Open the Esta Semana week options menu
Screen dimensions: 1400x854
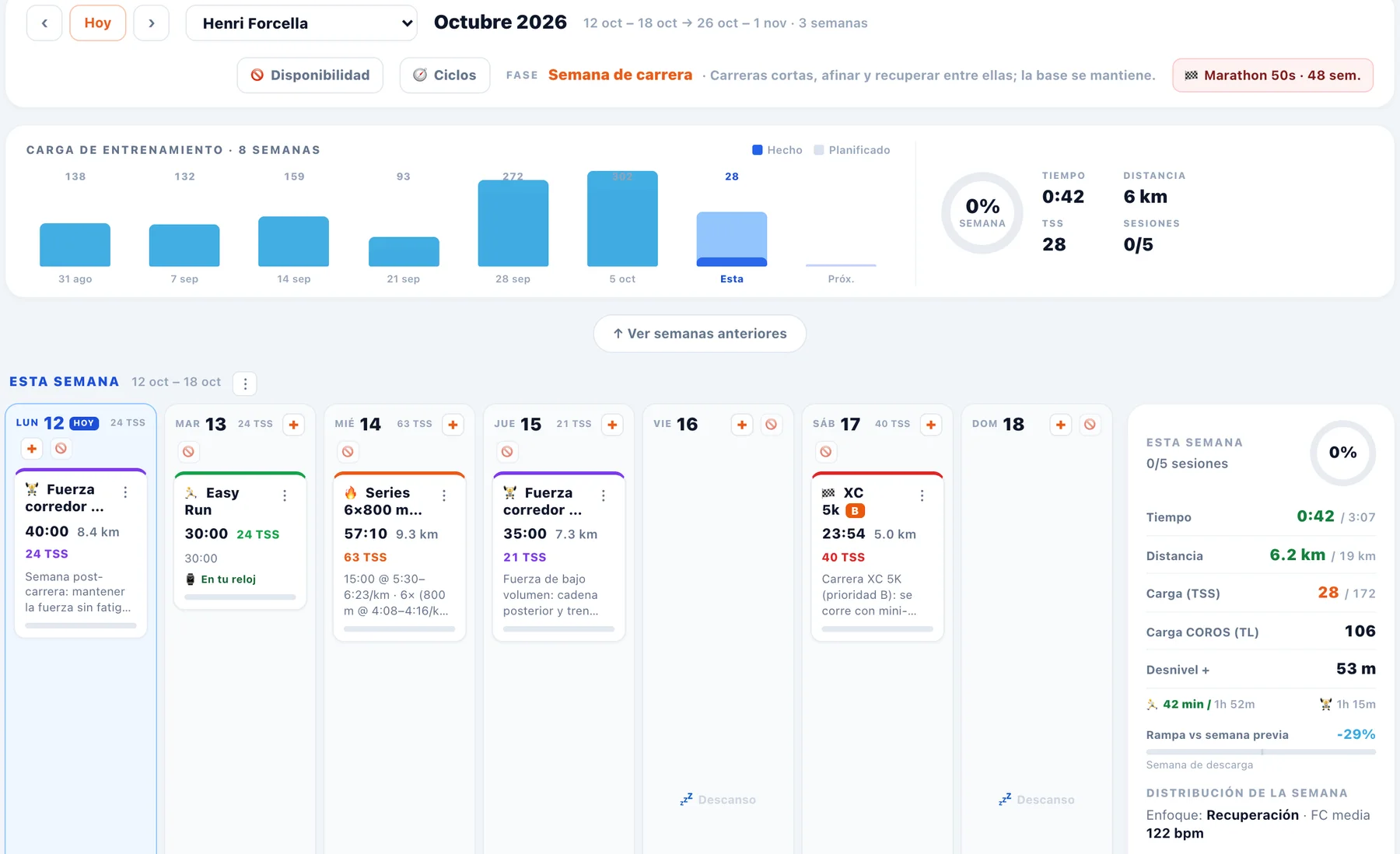tap(245, 383)
